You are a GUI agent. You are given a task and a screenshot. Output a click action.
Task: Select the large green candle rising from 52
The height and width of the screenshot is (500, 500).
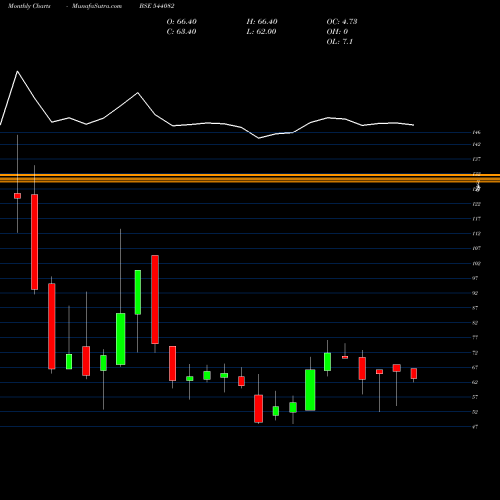(310, 390)
